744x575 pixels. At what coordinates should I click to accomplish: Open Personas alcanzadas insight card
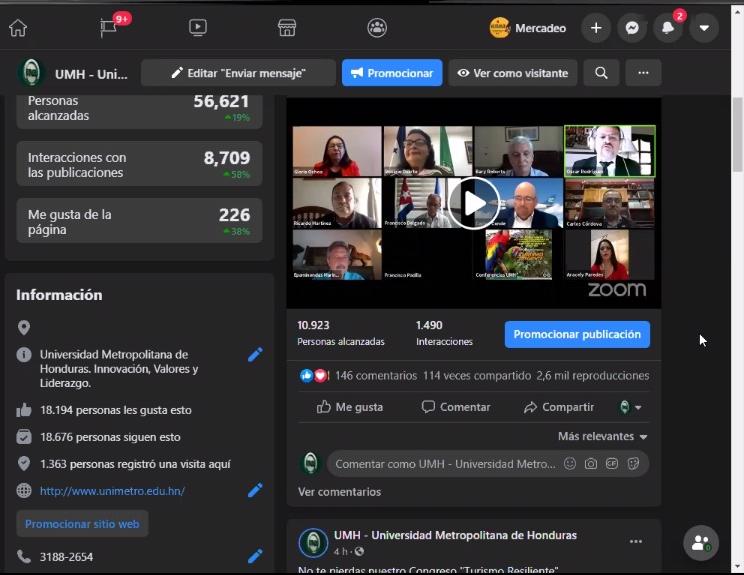click(139, 111)
